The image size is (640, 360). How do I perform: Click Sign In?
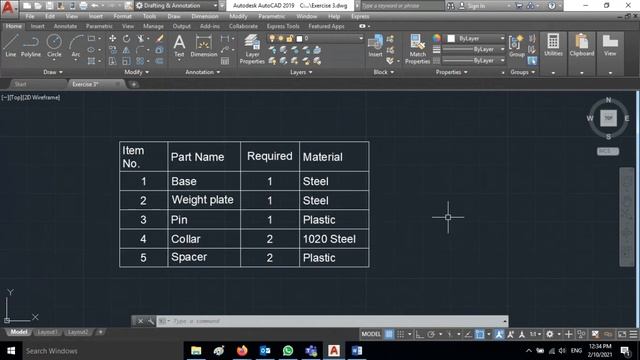(476, 6)
